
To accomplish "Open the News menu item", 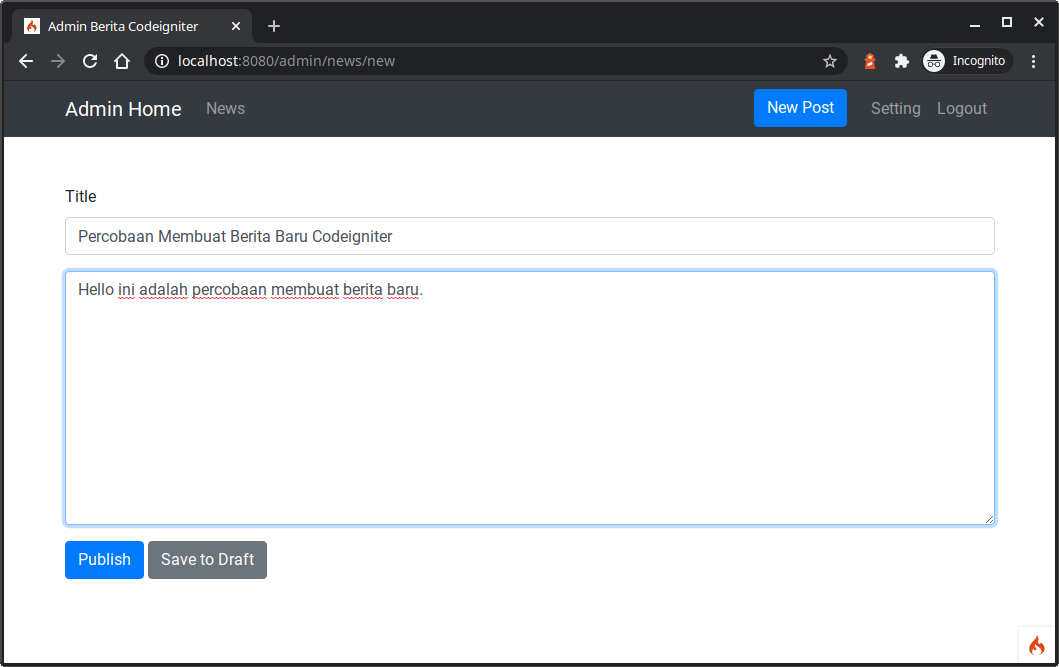I will [225, 109].
